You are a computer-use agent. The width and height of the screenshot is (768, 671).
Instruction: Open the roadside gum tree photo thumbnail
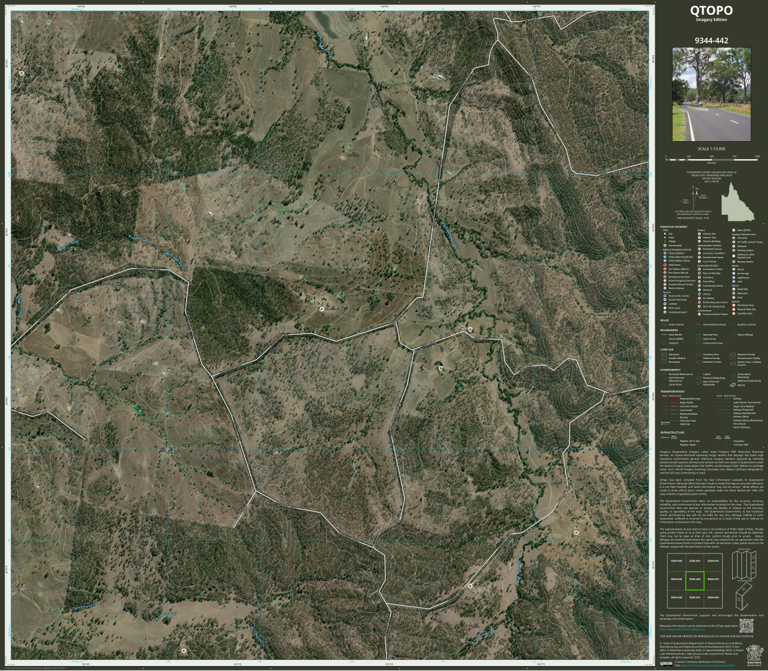tap(711, 95)
